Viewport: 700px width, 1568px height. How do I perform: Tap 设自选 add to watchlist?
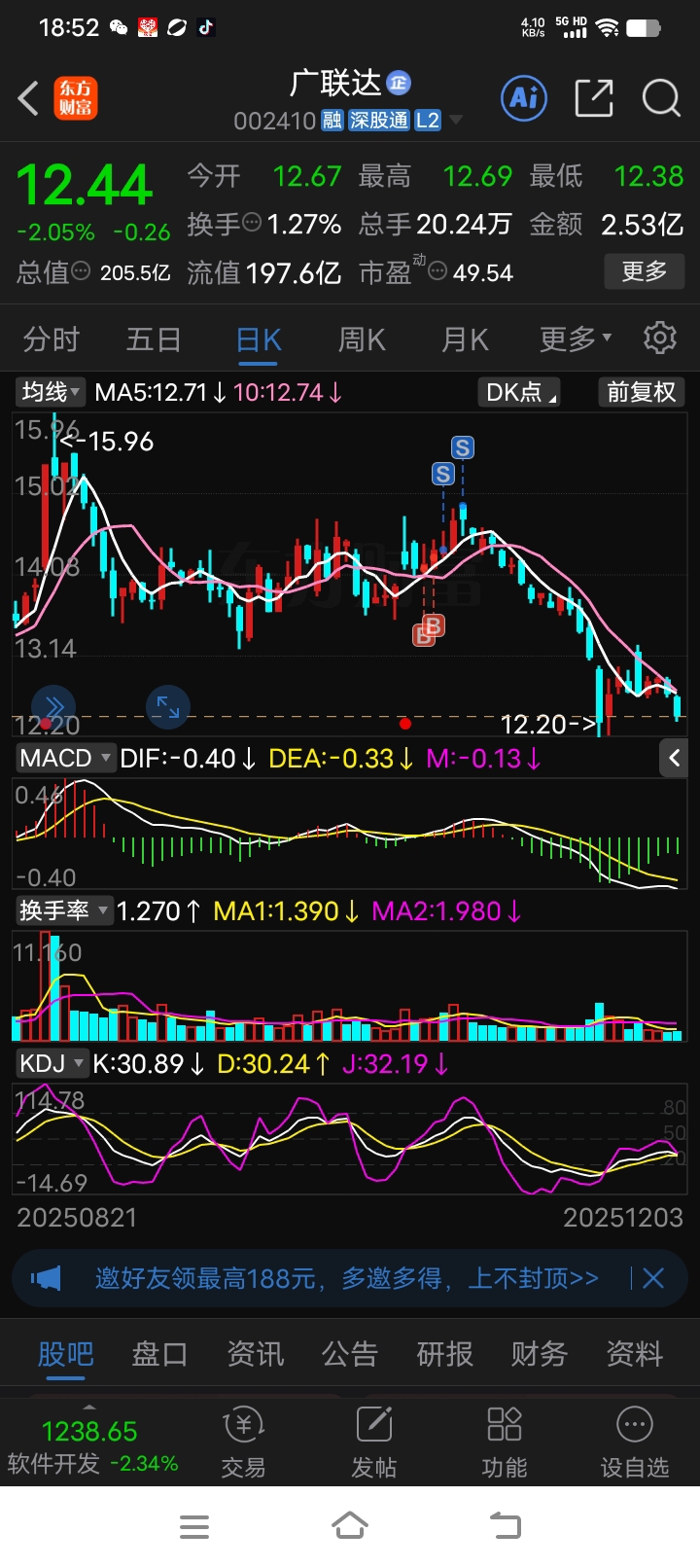(635, 1442)
